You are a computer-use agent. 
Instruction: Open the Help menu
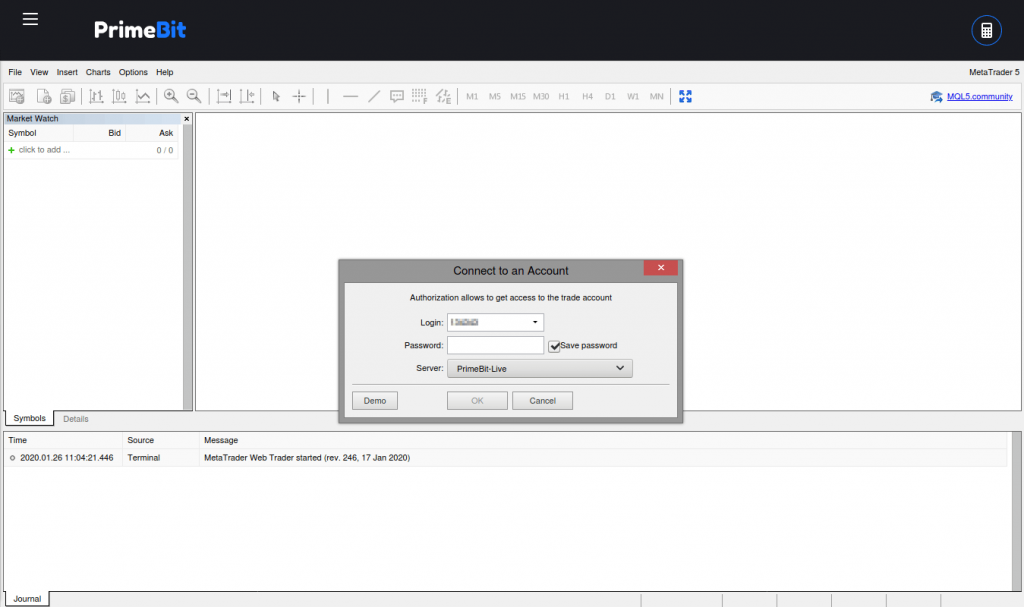tap(165, 73)
